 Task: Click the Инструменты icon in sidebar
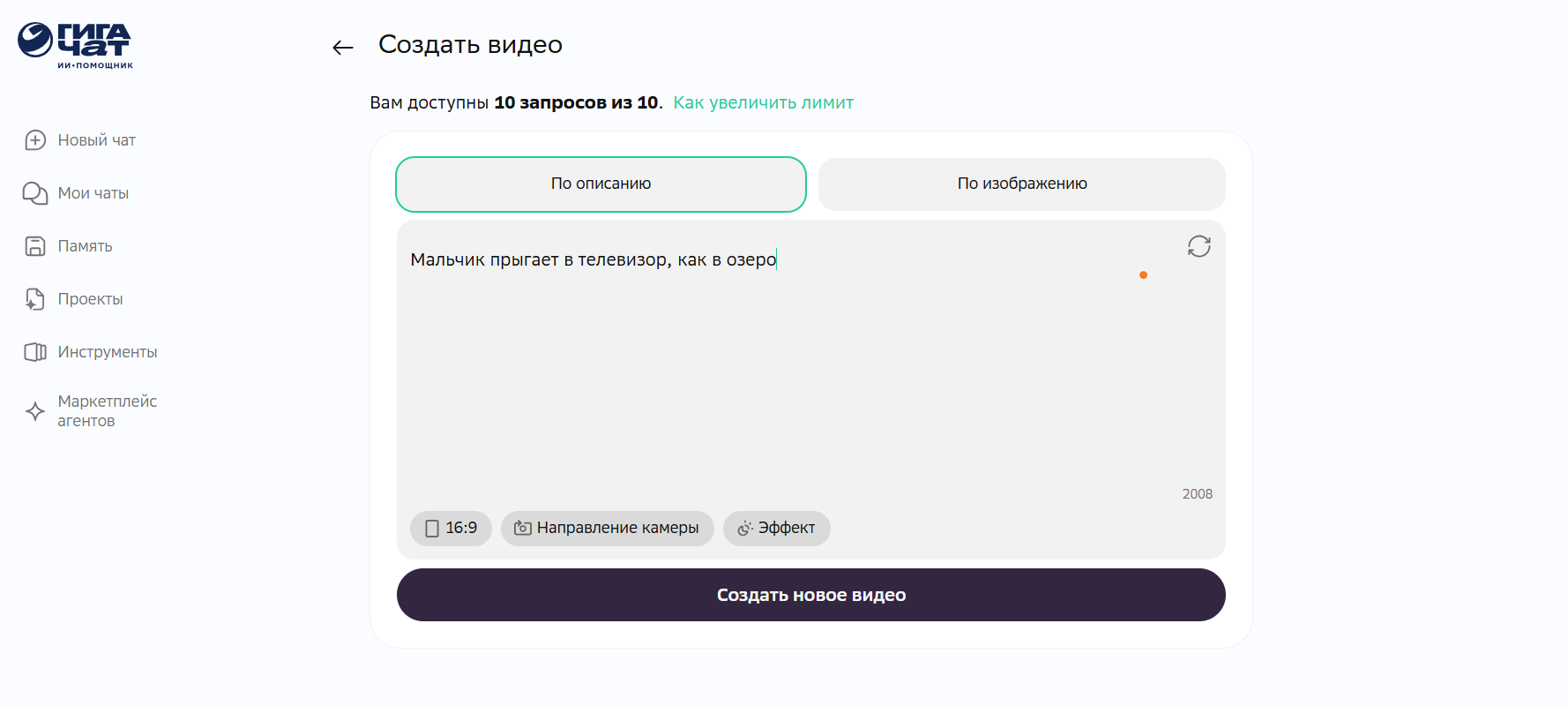[35, 352]
